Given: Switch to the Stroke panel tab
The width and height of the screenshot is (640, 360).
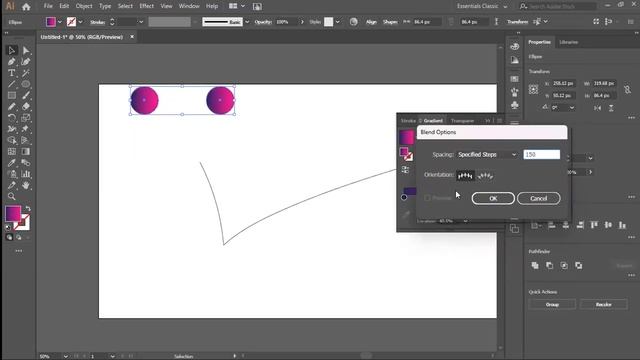Looking at the screenshot, I should (408, 121).
